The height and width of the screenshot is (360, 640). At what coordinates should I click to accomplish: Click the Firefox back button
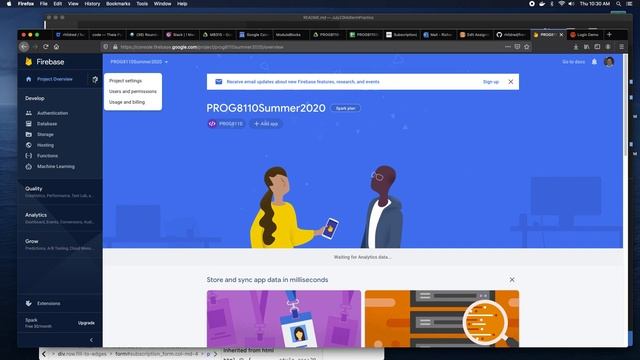coord(24,47)
